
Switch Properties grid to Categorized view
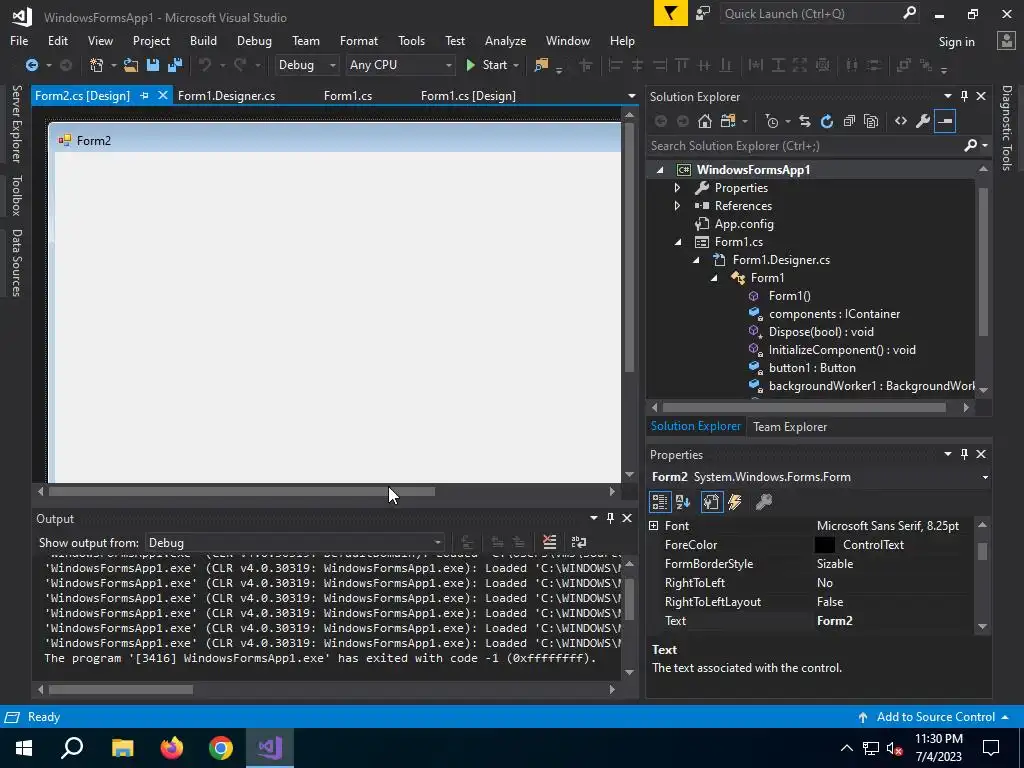[660, 502]
